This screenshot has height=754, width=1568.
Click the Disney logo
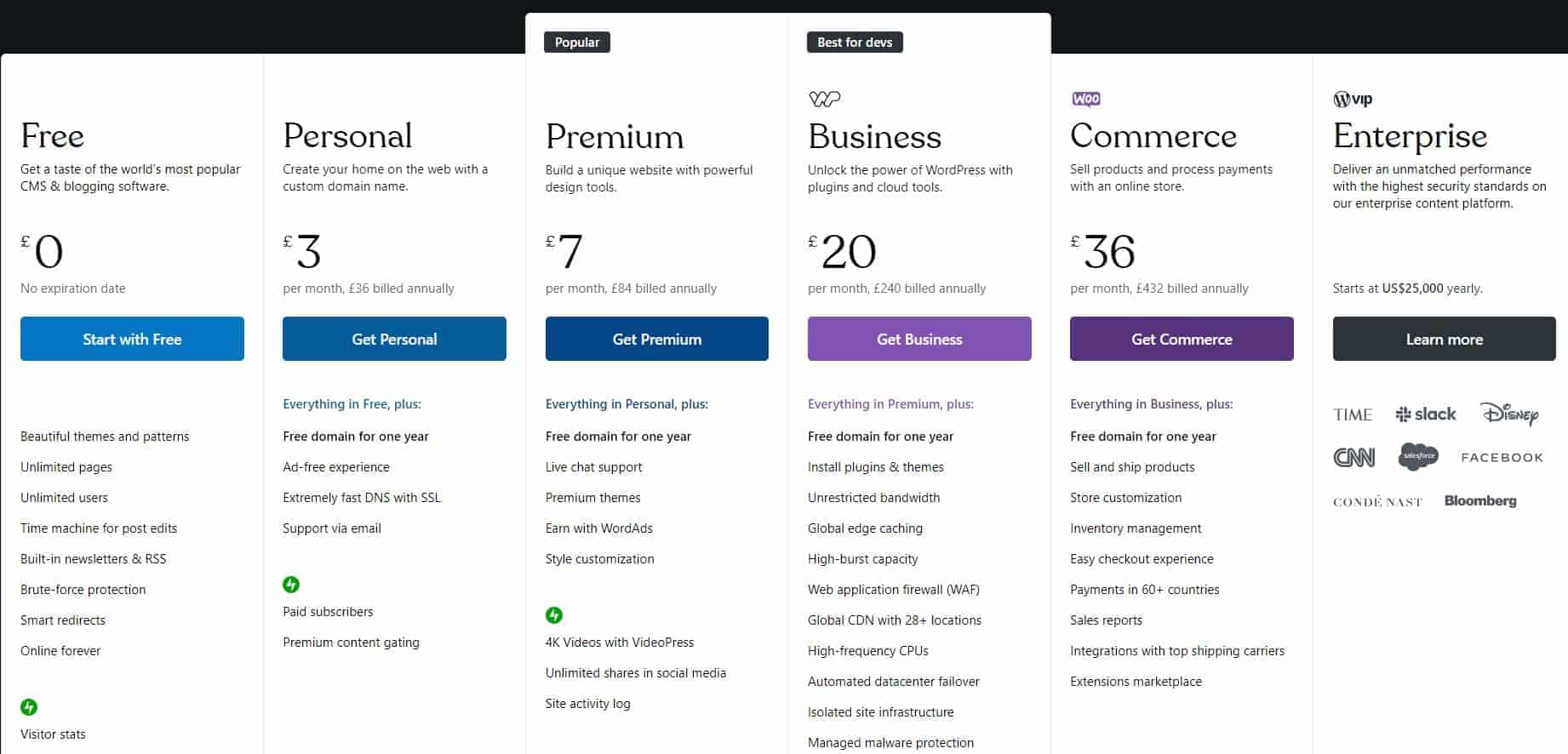coord(1510,414)
